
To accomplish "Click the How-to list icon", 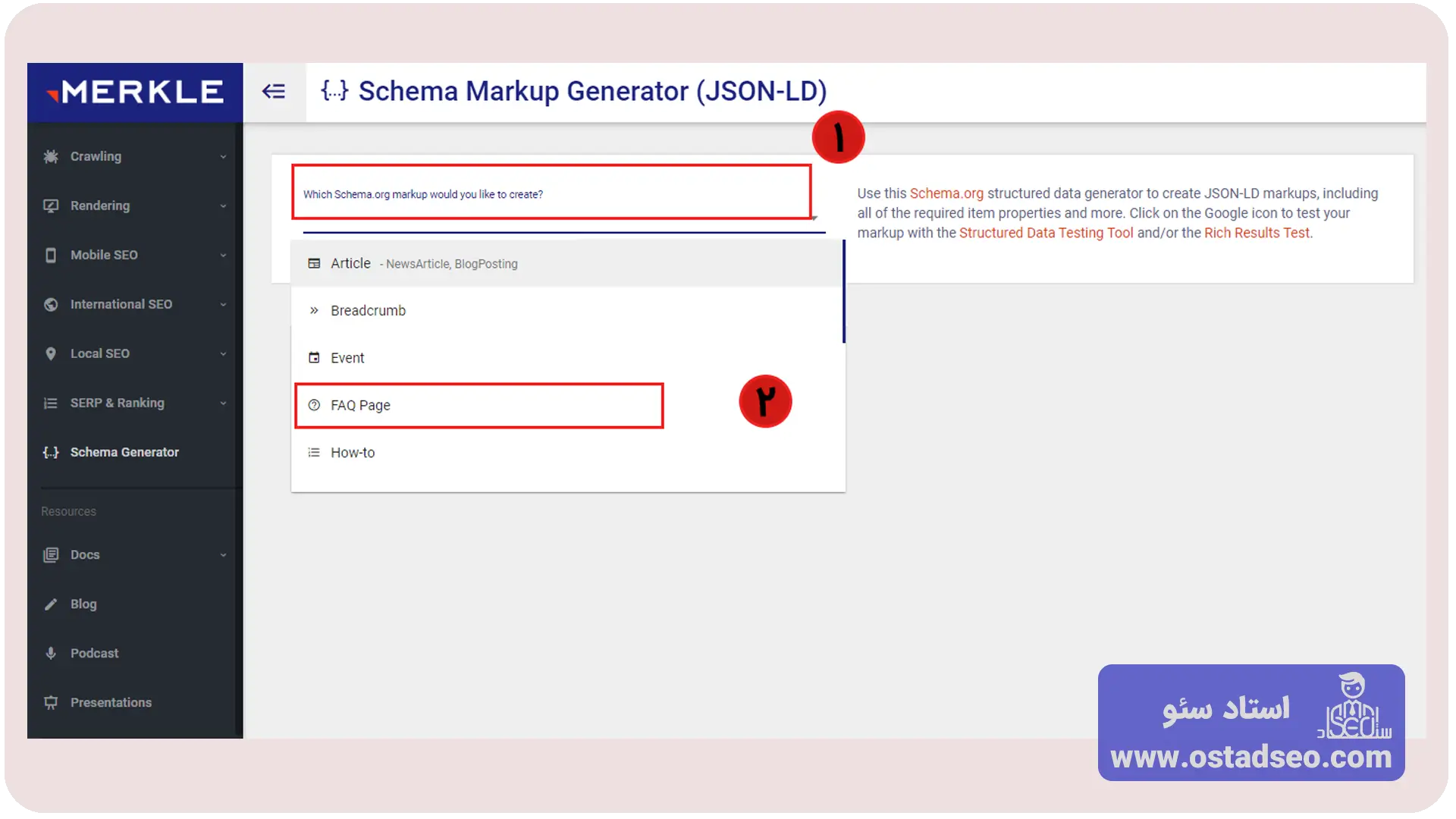I will coord(314,452).
